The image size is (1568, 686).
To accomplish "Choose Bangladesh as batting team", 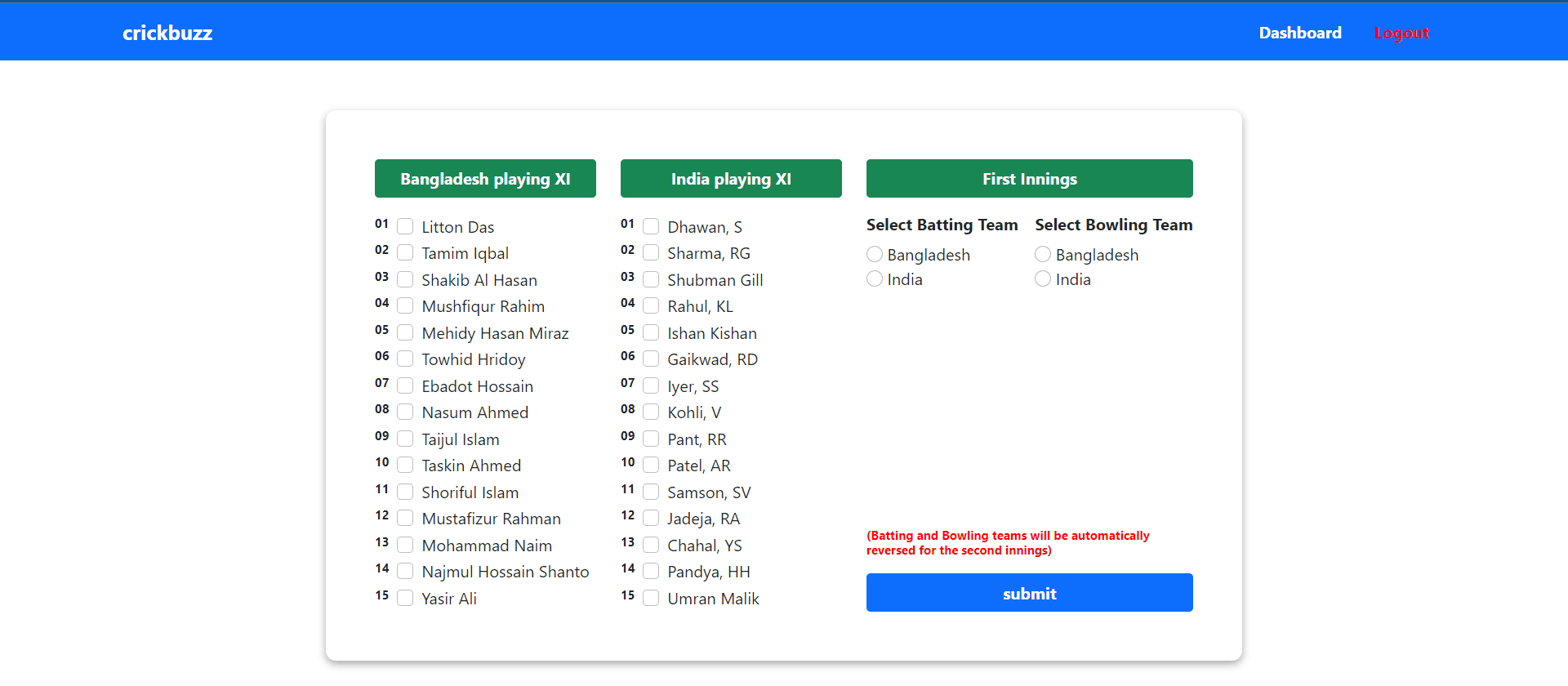I will [875, 254].
